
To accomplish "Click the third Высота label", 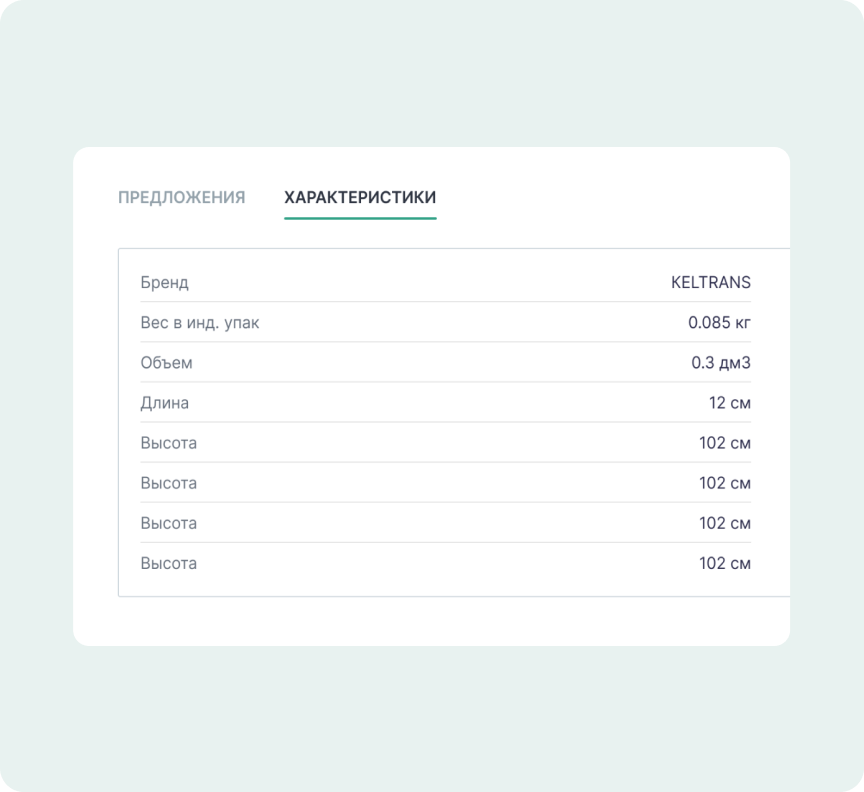I will (x=169, y=523).
